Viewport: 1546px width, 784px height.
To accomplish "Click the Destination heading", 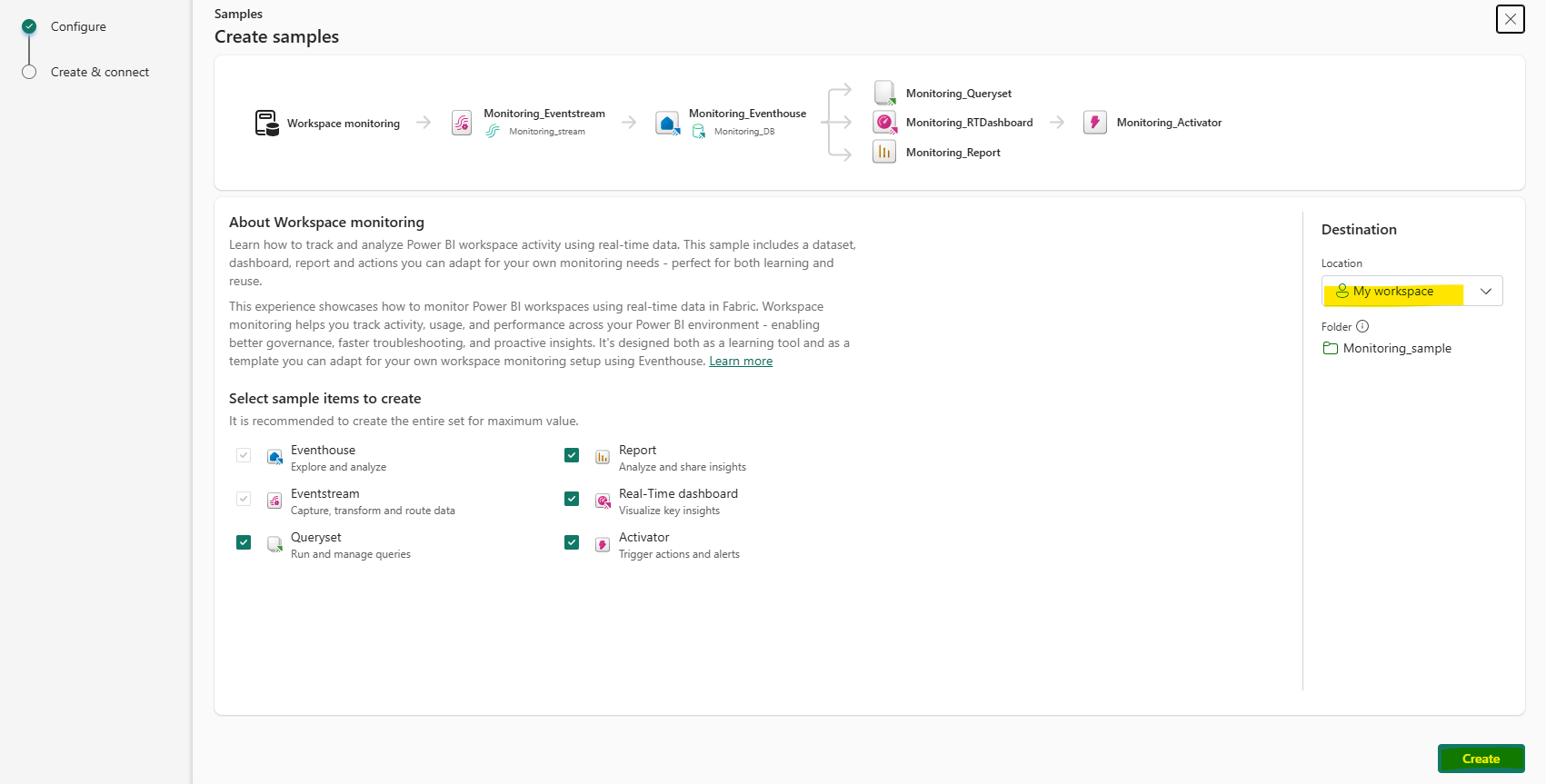I will (1359, 230).
